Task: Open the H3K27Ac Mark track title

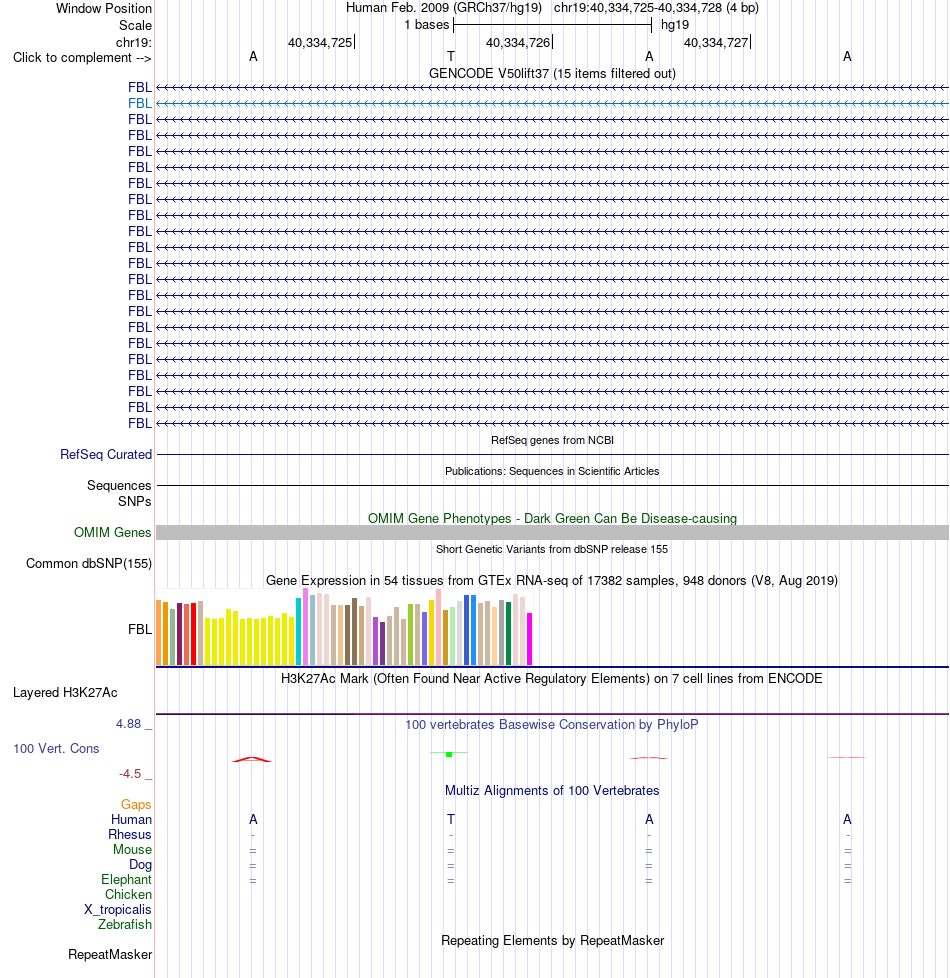Action: tap(552, 679)
